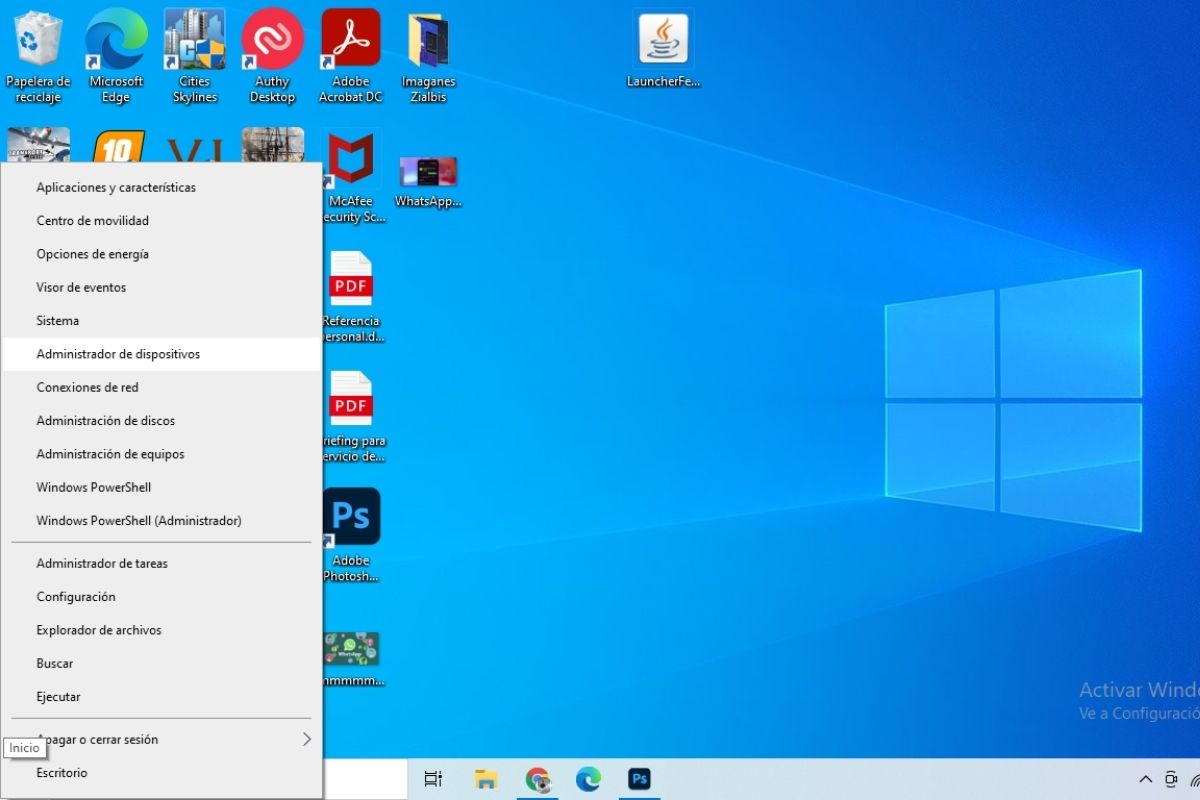This screenshot has width=1200, height=800.
Task: Launch Administración de discos
Action: point(162,421)
